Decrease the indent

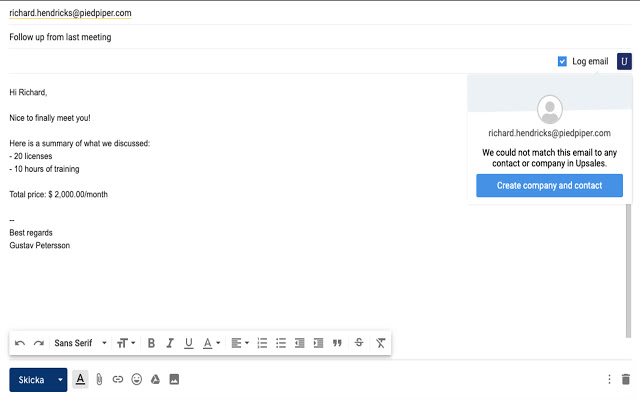tap(300, 343)
